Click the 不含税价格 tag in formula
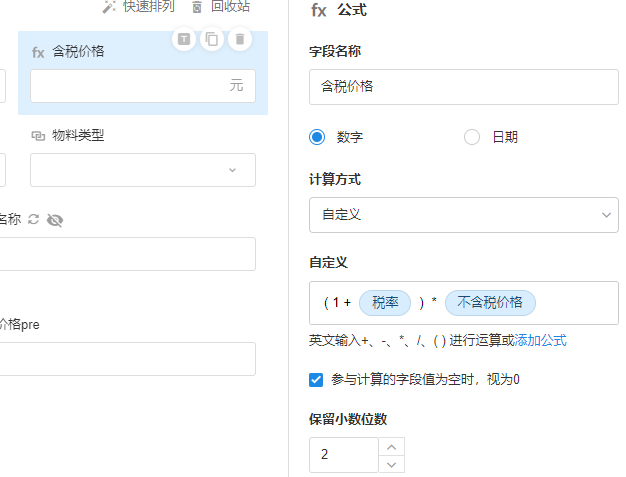 [490, 303]
